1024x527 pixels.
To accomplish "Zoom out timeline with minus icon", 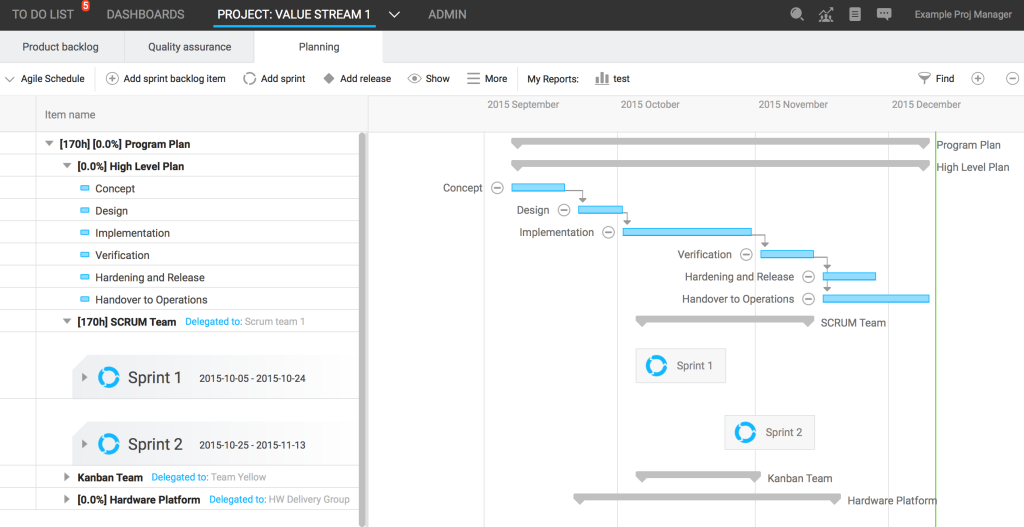I will coord(1012,79).
